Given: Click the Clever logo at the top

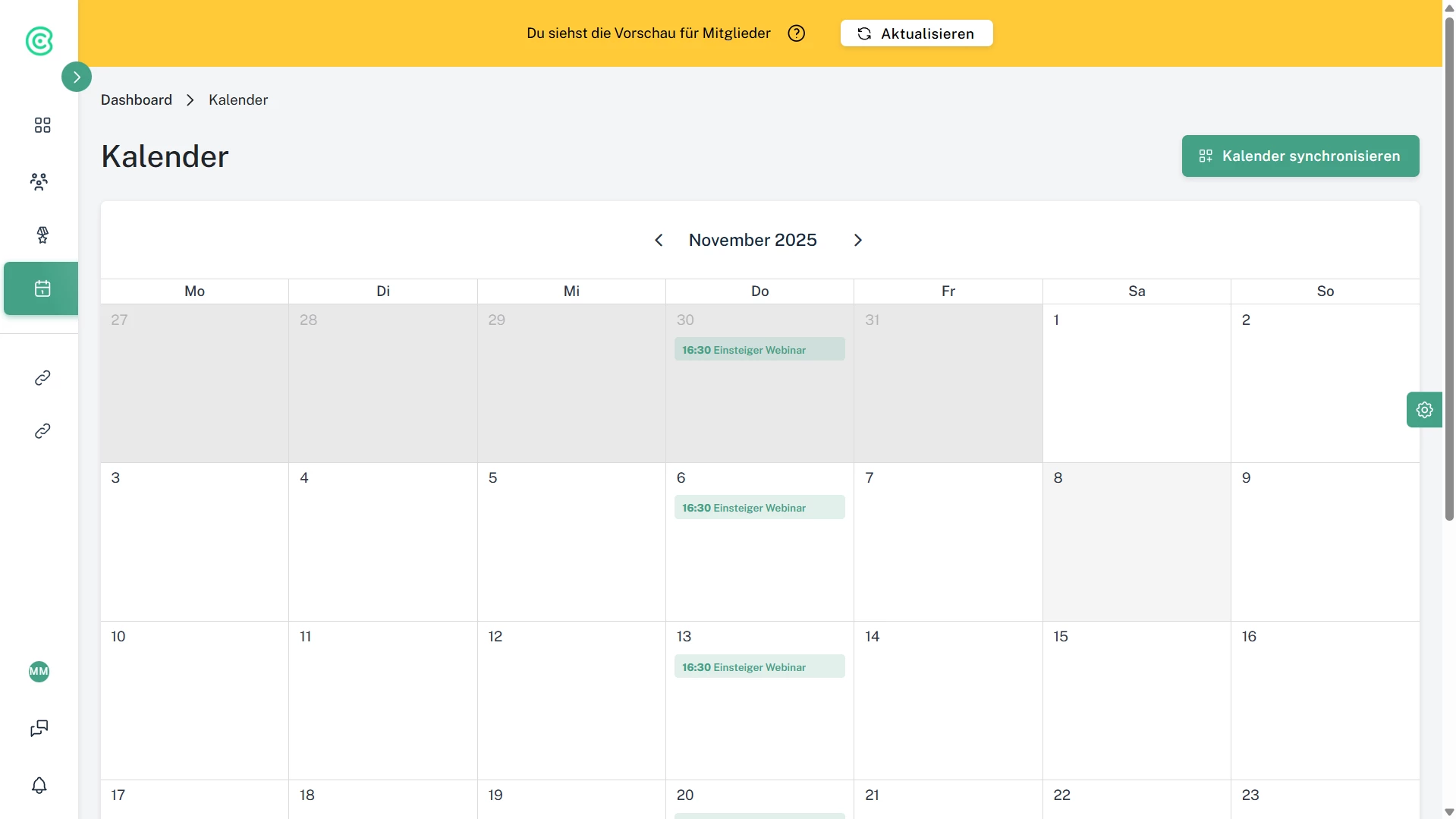Looking at the screenshot, I should pos(38,41).
